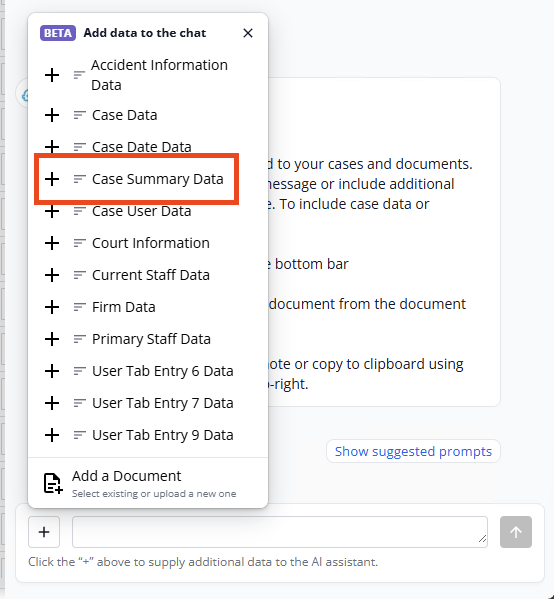Select the Case Date Data entry
Image resolution: width=554 pixels, height=599 pixels.
[x=141, y=147]
